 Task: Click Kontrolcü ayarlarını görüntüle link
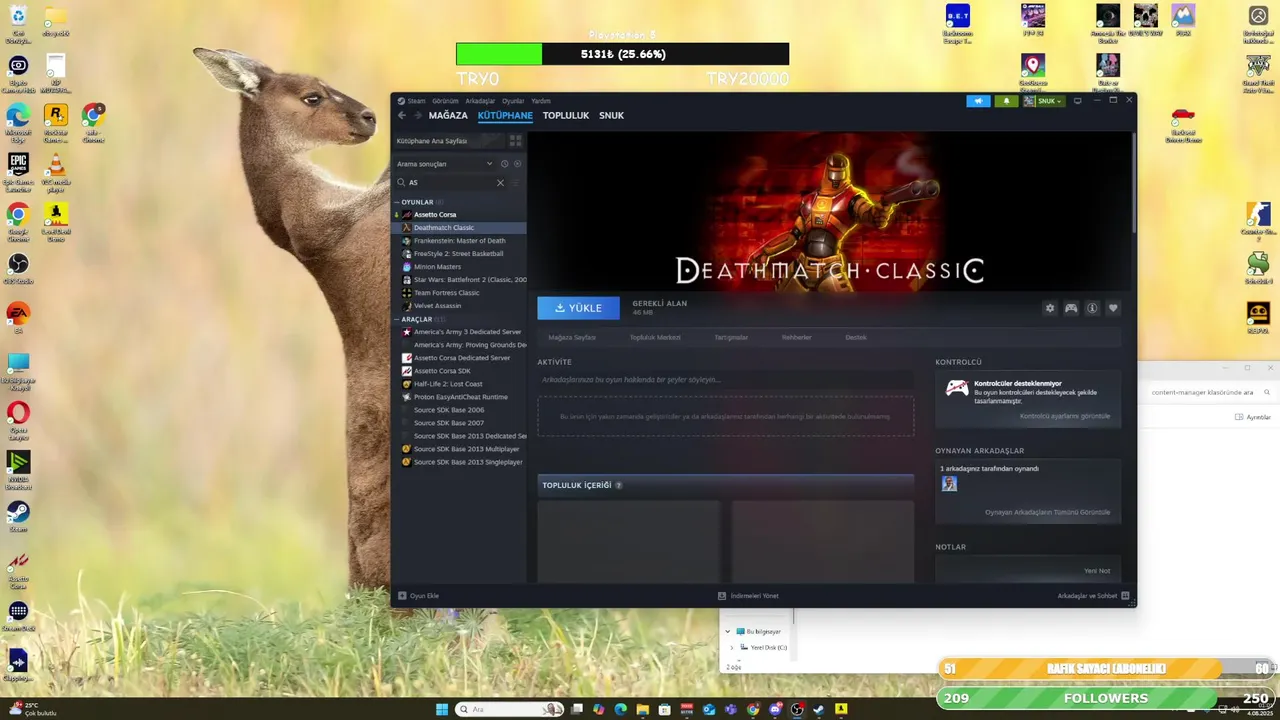click(x=1065, y=416)
